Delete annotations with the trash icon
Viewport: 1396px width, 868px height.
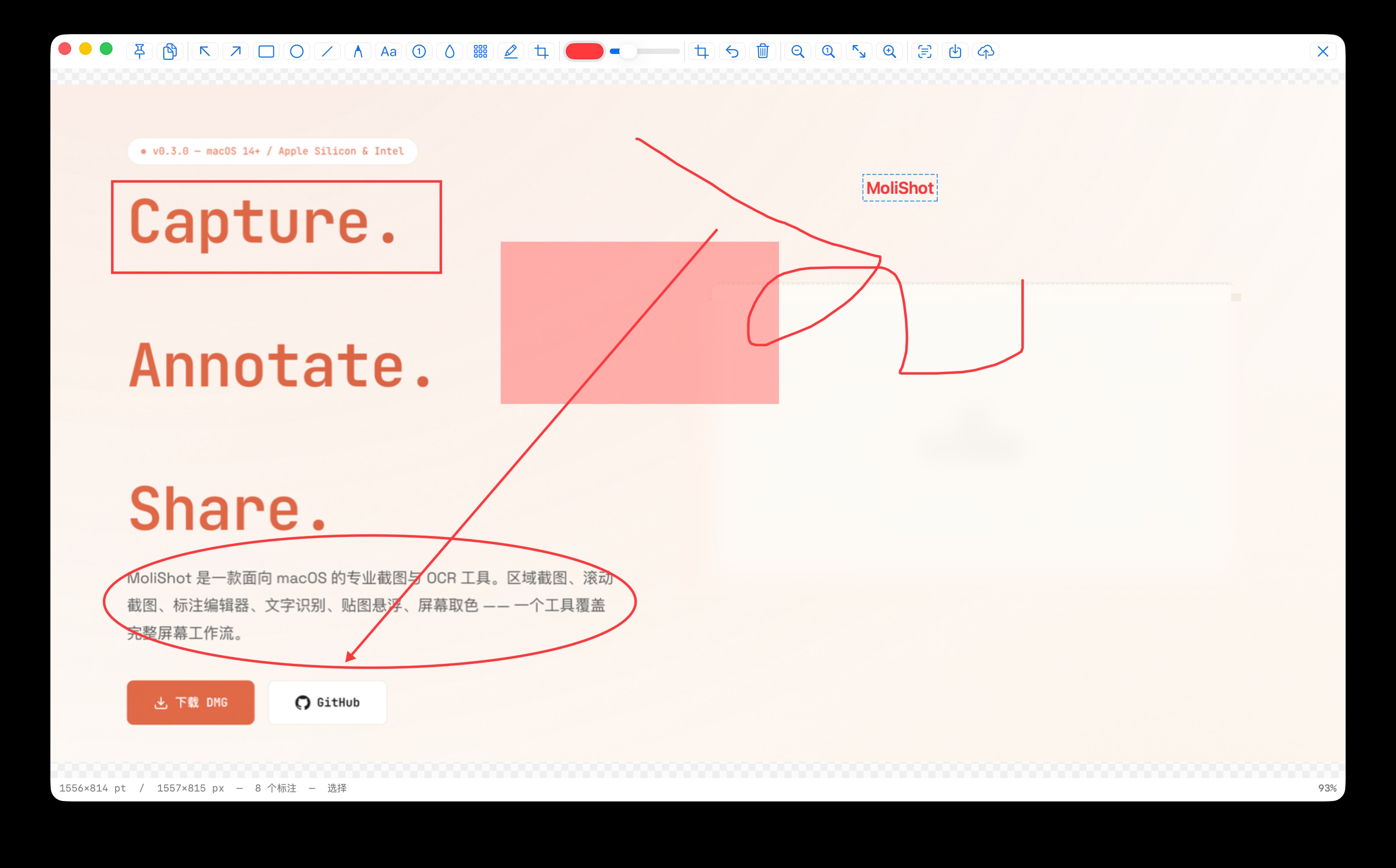pyautogui.click(x=763, y=52)
